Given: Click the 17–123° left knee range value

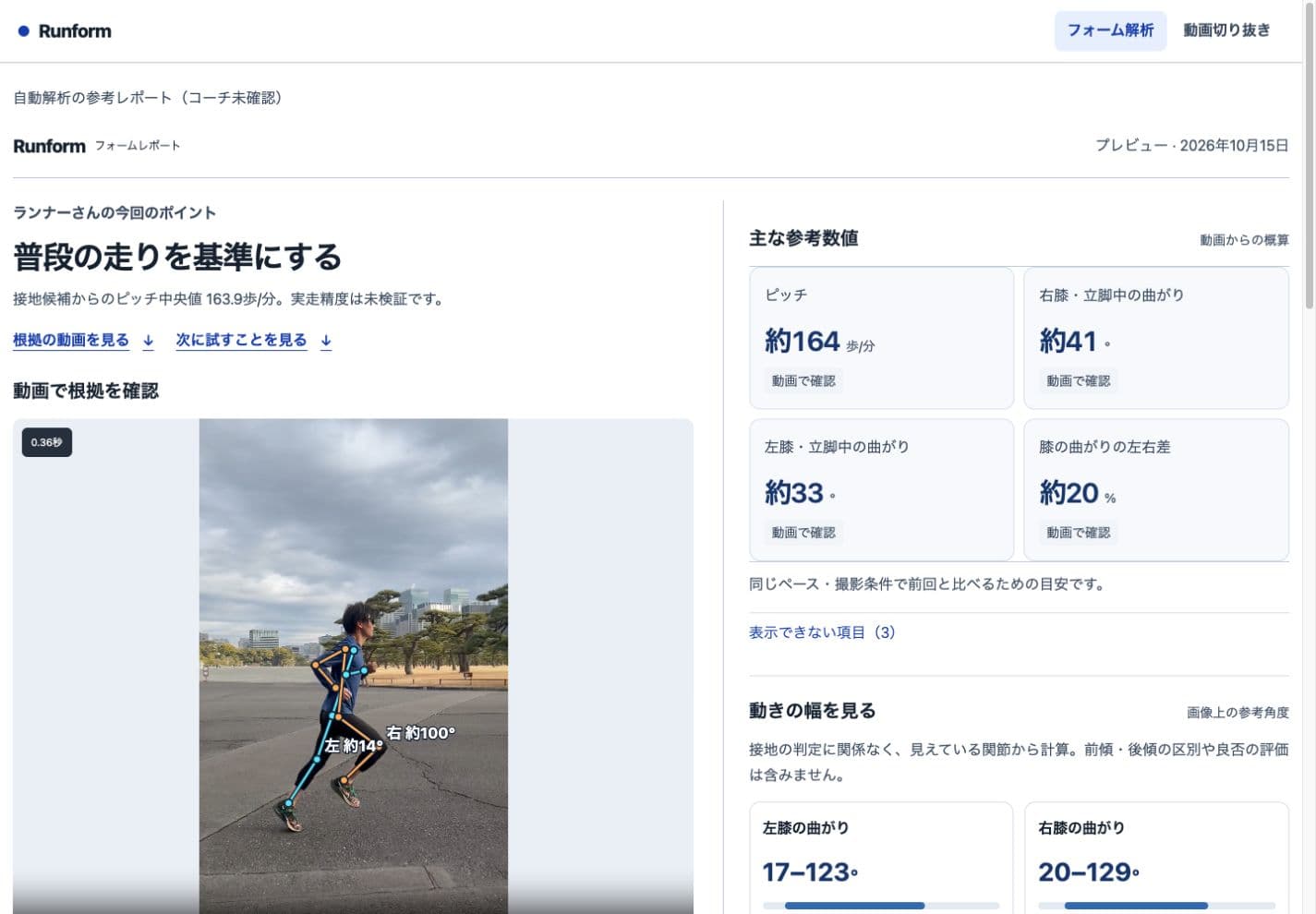Looking at the screenshot, I should (810, 872).
